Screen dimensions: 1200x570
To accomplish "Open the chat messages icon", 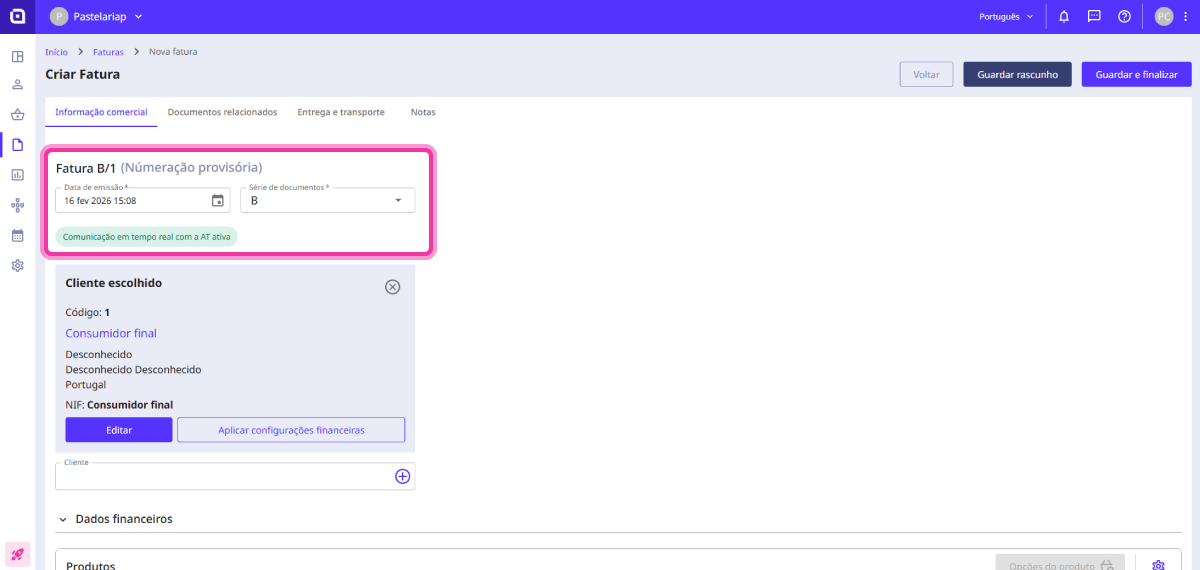I will pos(1094,16).
